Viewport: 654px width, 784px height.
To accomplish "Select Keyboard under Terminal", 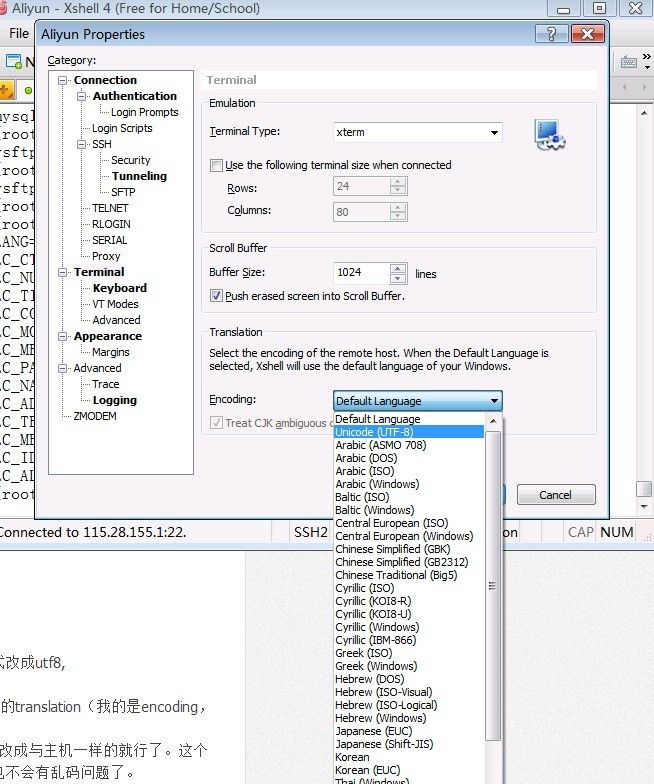I will click(x=120, y=288).
